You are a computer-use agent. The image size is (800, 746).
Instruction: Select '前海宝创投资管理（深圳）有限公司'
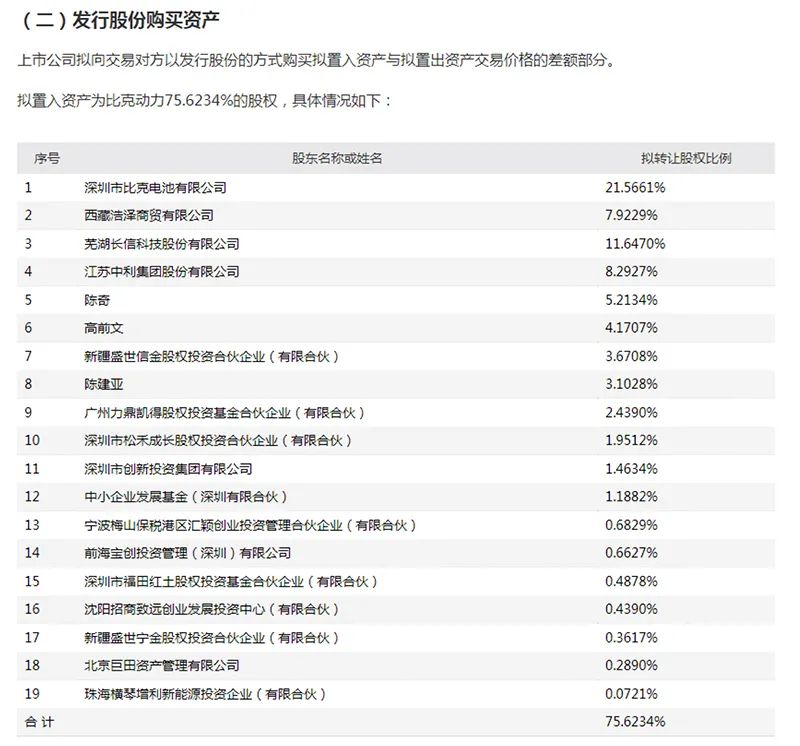coord(188,553)
